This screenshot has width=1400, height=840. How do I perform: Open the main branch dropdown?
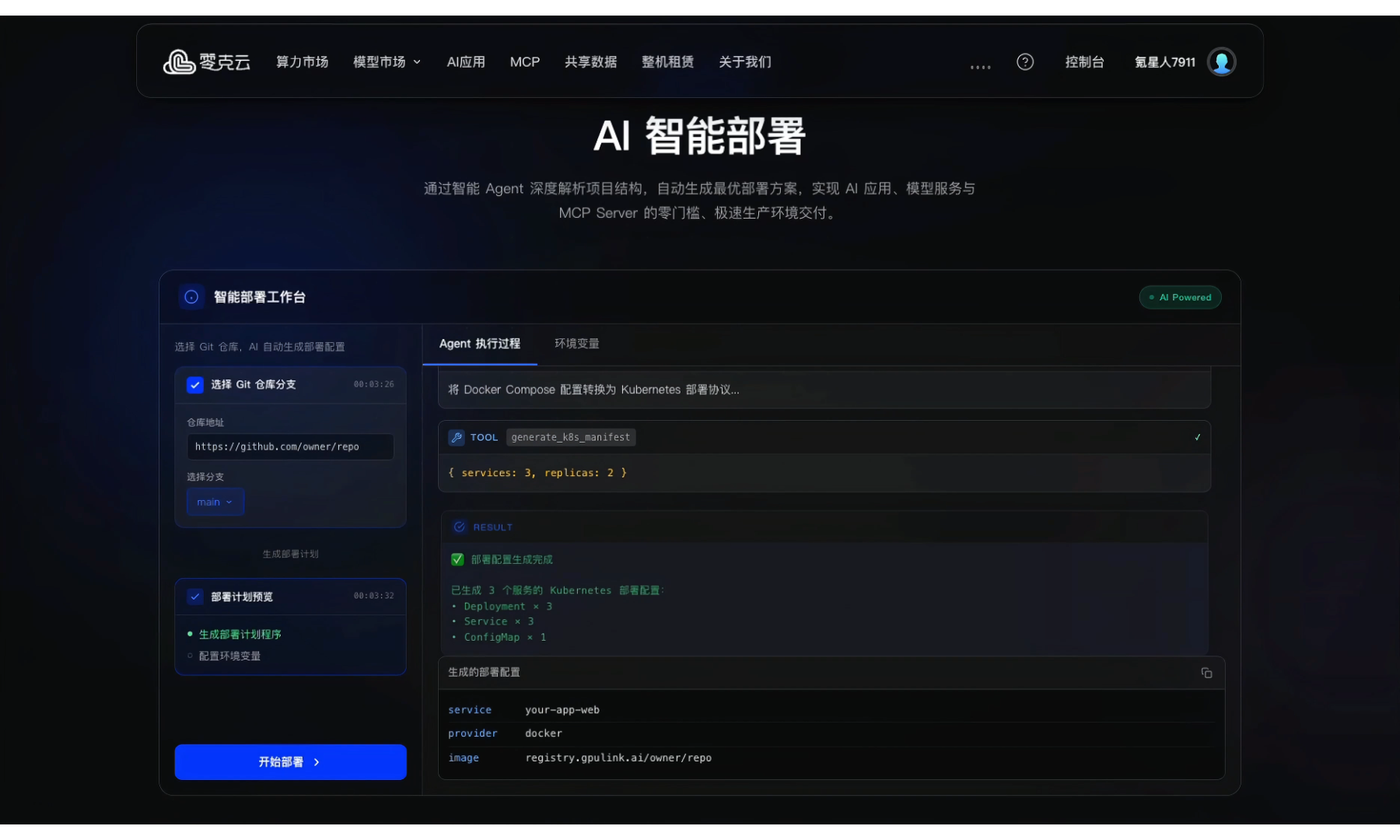coord(215,502)
